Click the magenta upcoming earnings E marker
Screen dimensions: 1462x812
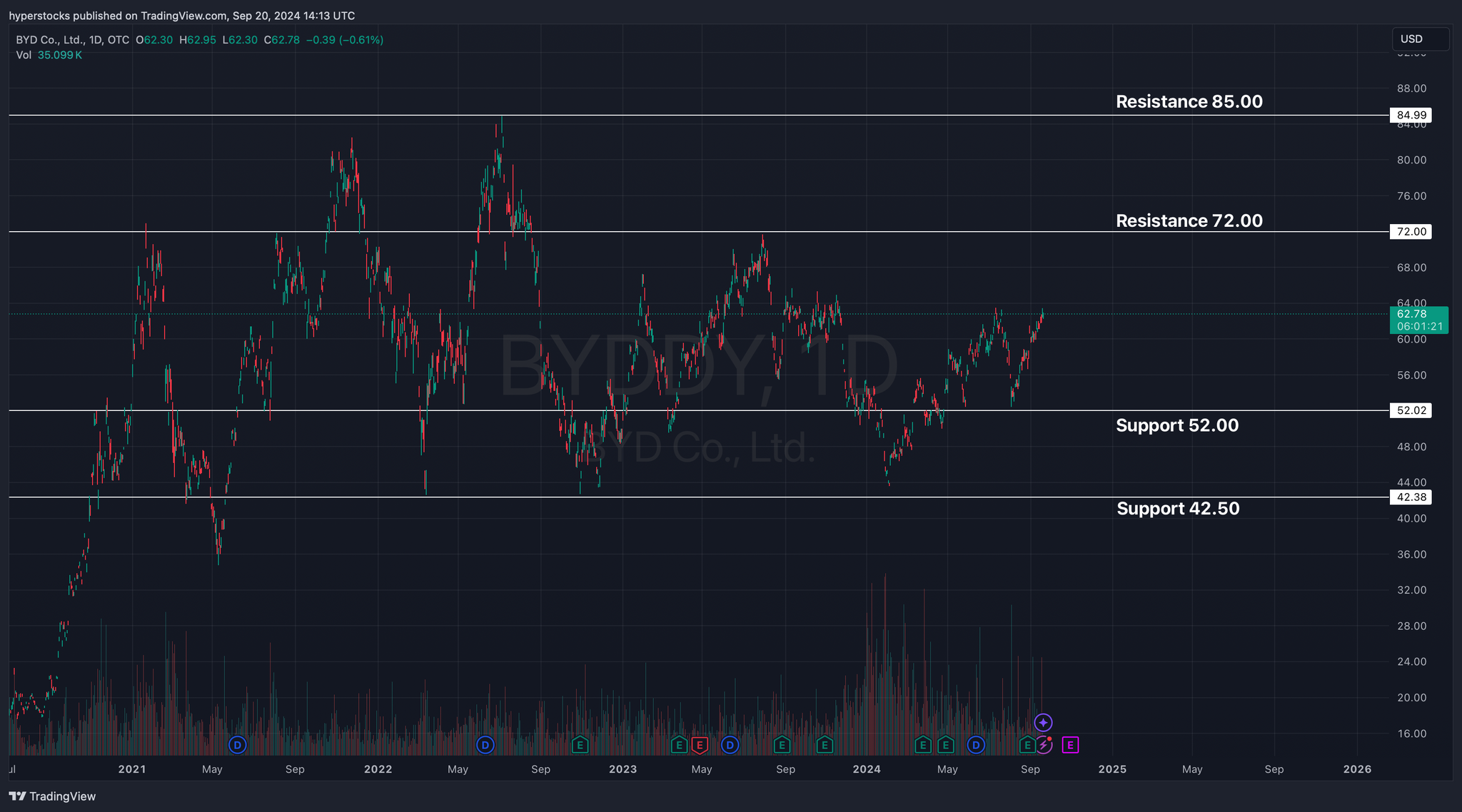coord(1070,746)
